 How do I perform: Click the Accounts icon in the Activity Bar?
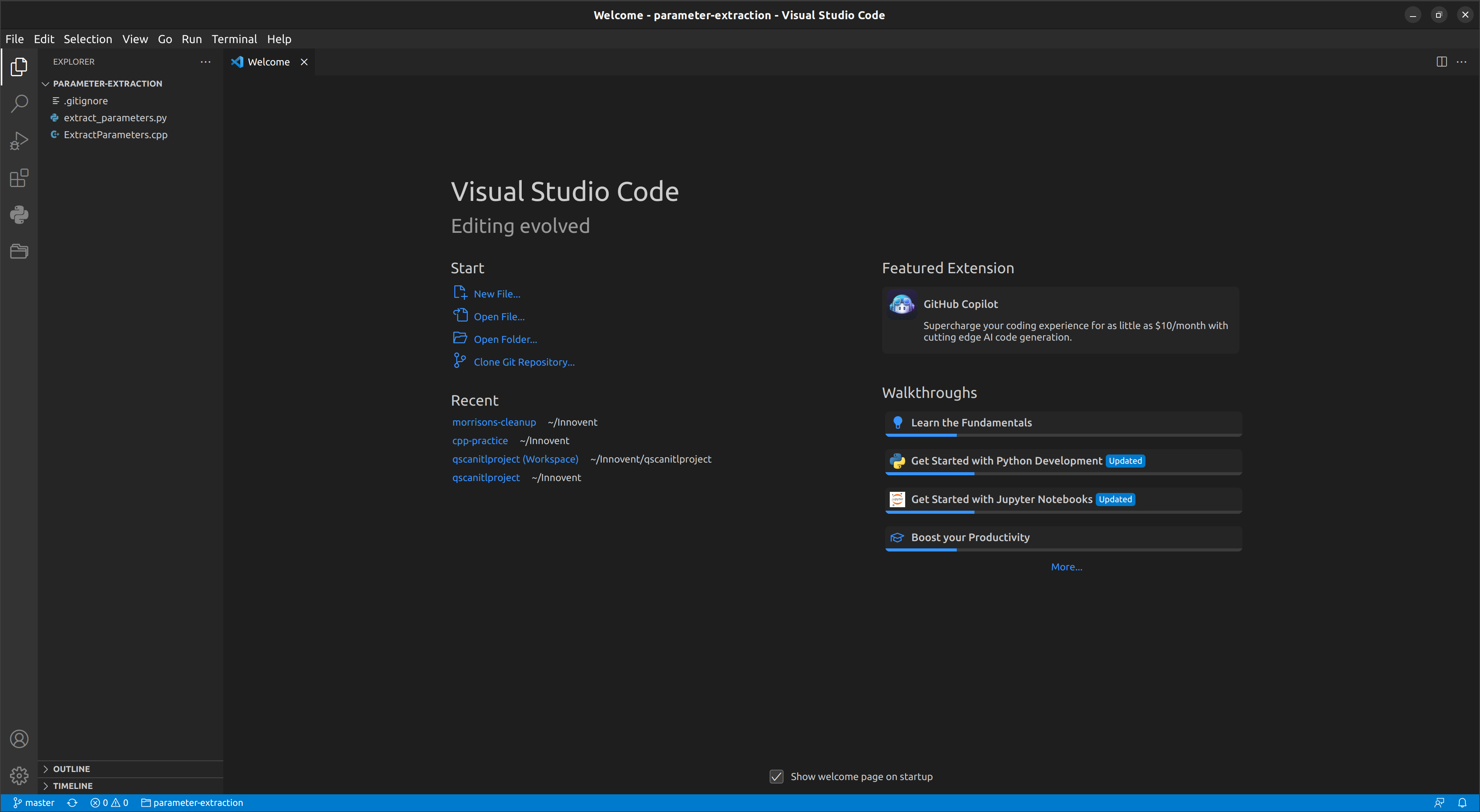[19, 739]
